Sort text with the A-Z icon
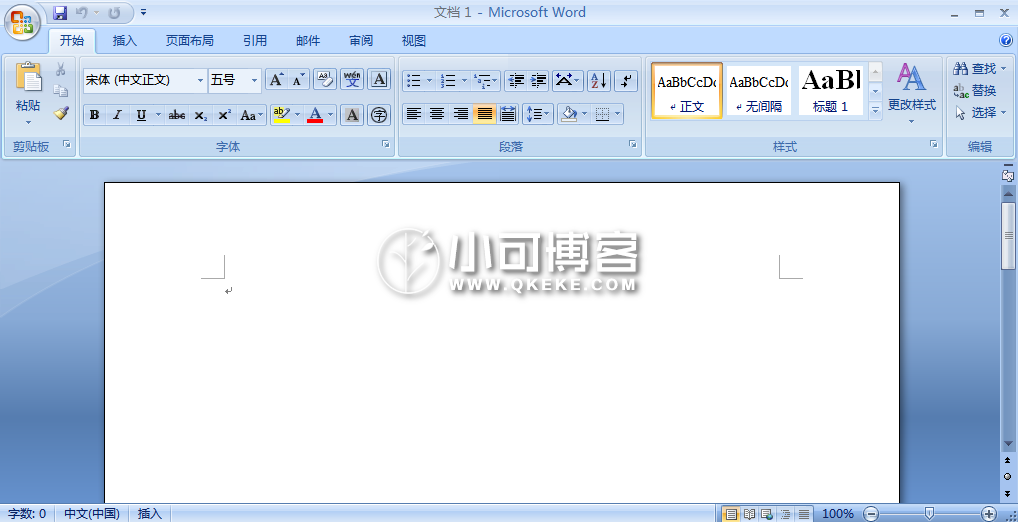 click(x=599, y=81)
